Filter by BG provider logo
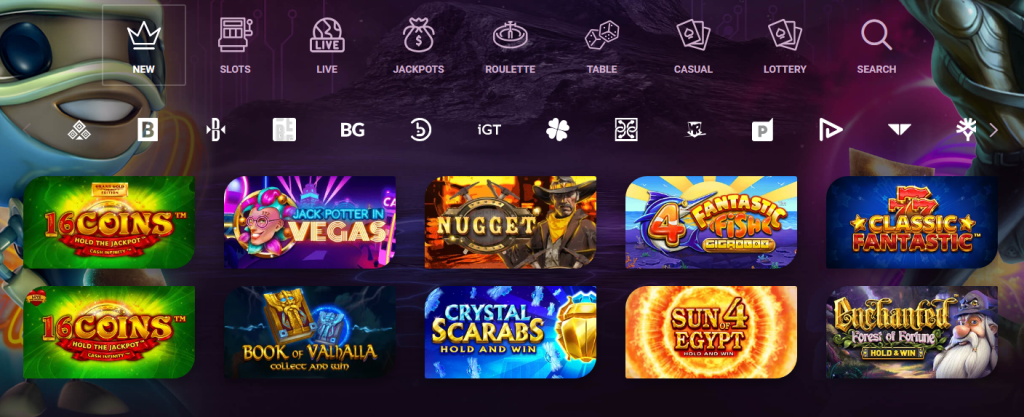 coord(352,130)
